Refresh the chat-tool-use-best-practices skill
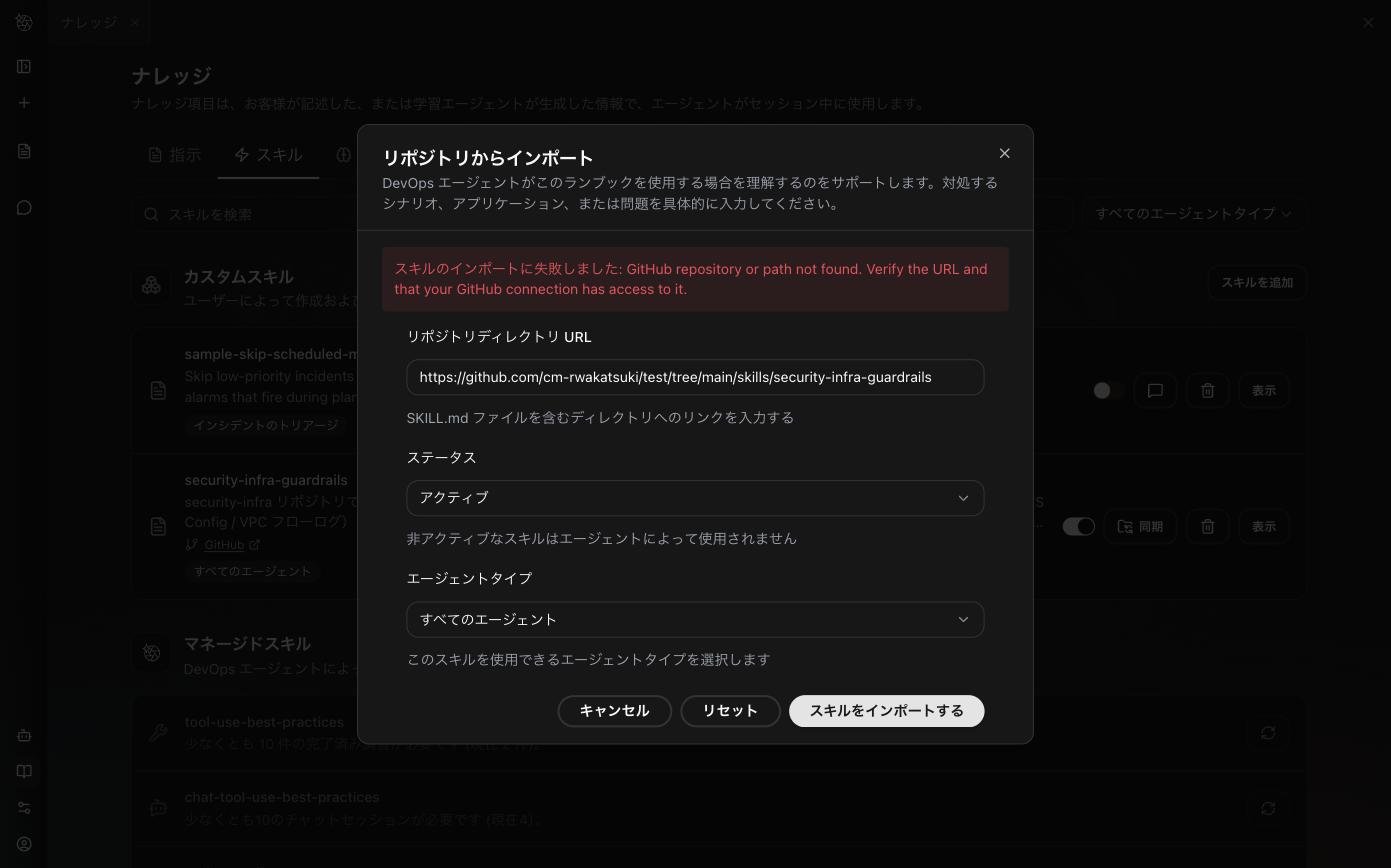This screenshot has width=1391, height=868. pyautogui.click(x=1268, y=808)
